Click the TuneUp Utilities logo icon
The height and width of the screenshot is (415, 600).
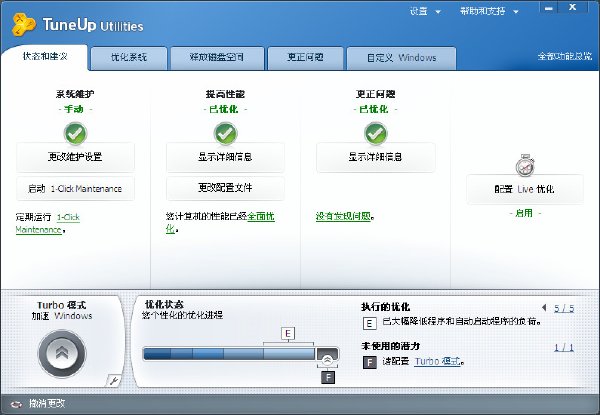(23, 24)
